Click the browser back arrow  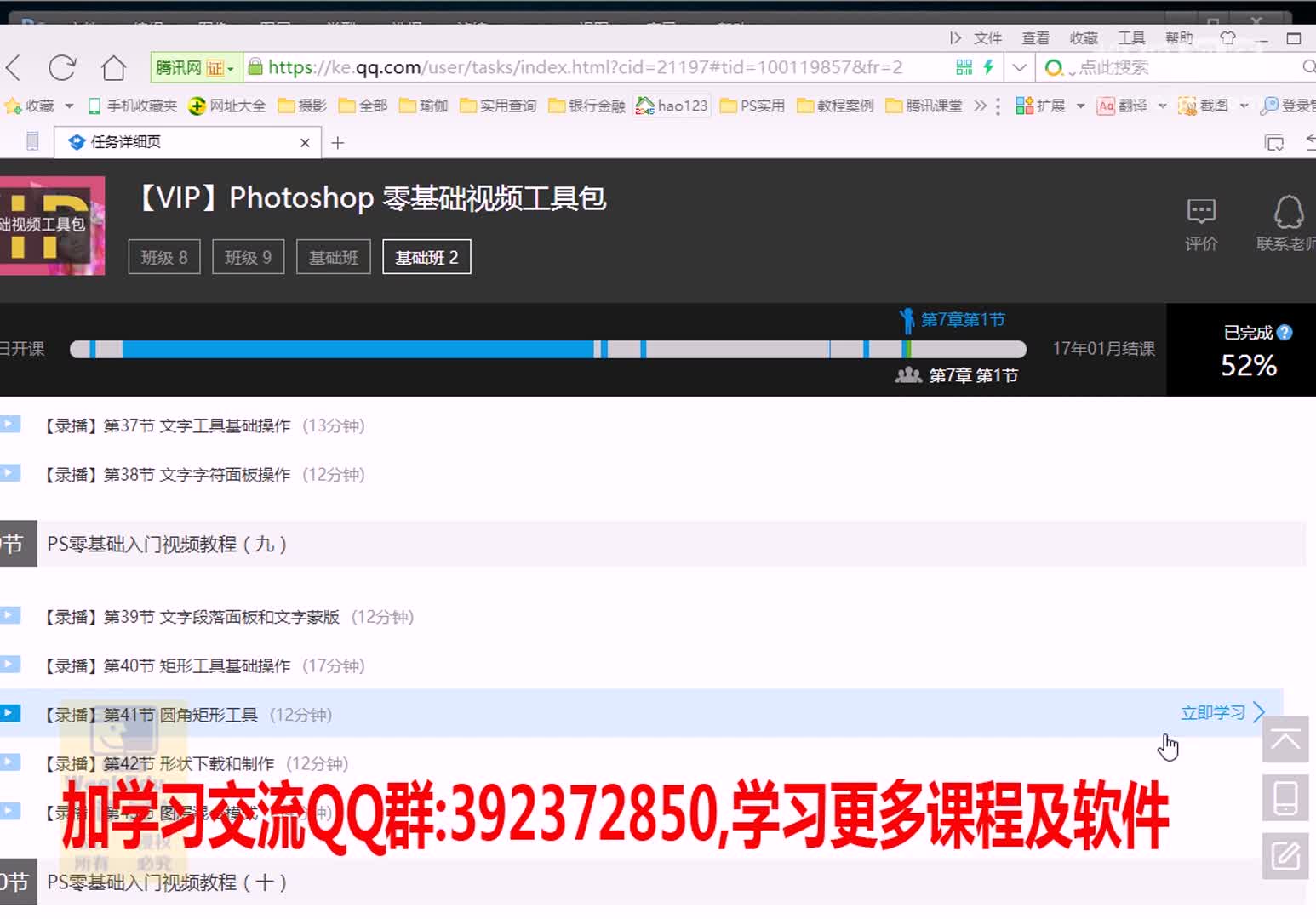[14, 67]
